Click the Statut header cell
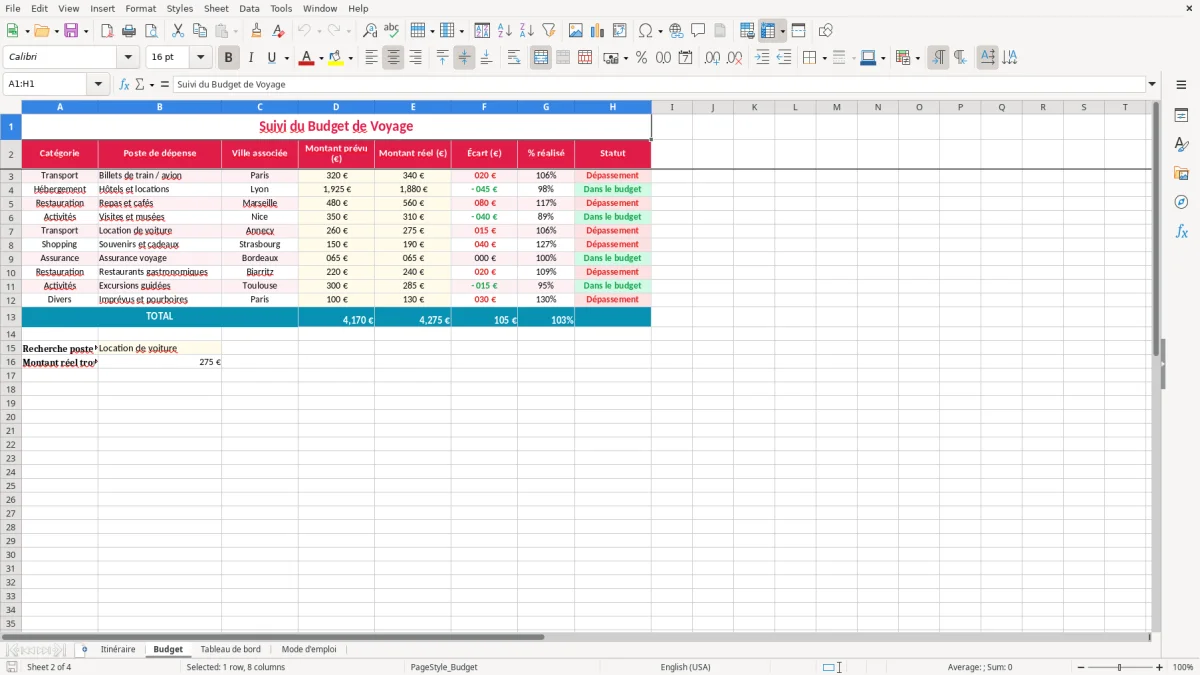 click(613, 154)
